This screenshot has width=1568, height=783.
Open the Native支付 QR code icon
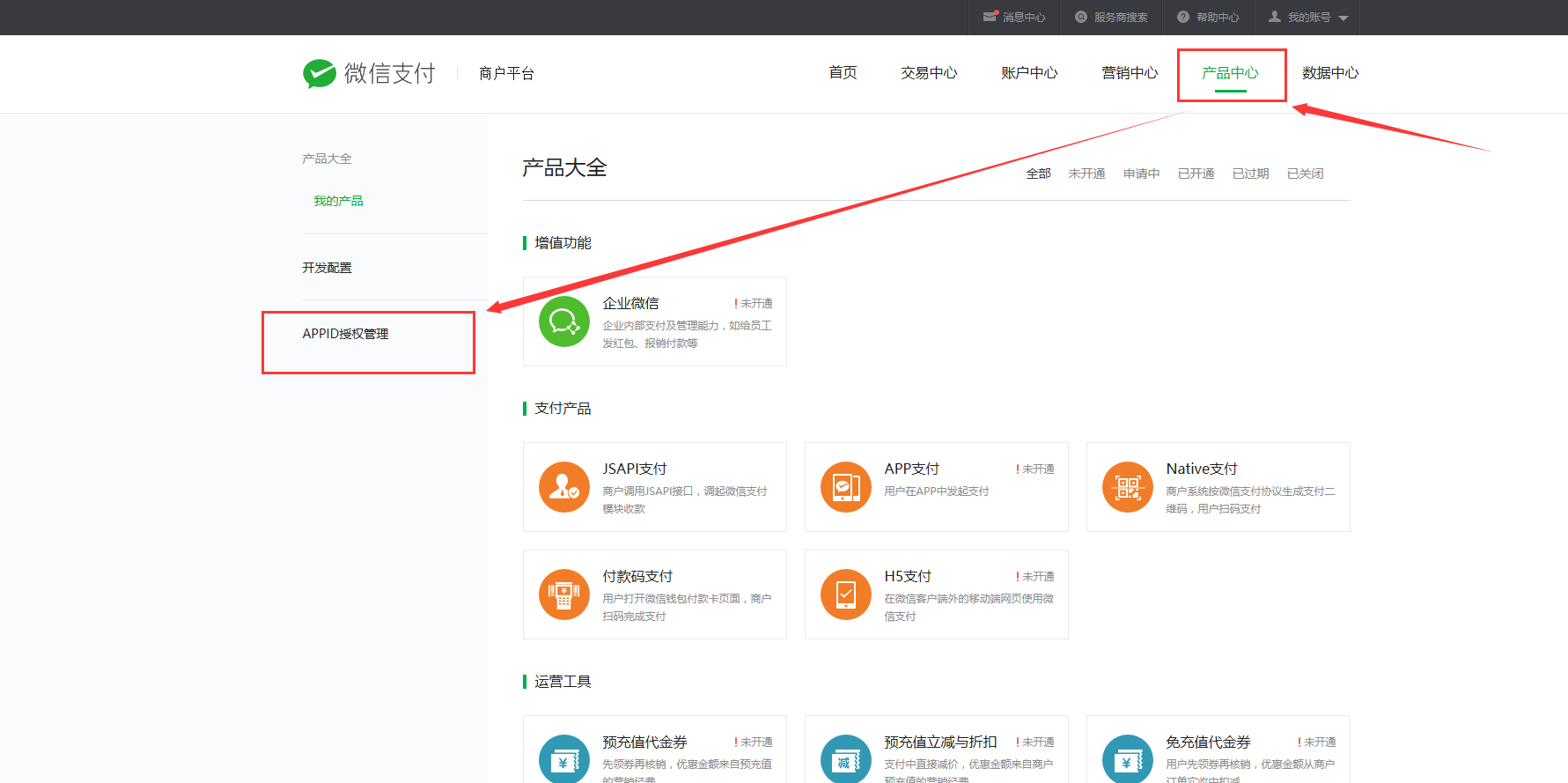click(1128, 487)
